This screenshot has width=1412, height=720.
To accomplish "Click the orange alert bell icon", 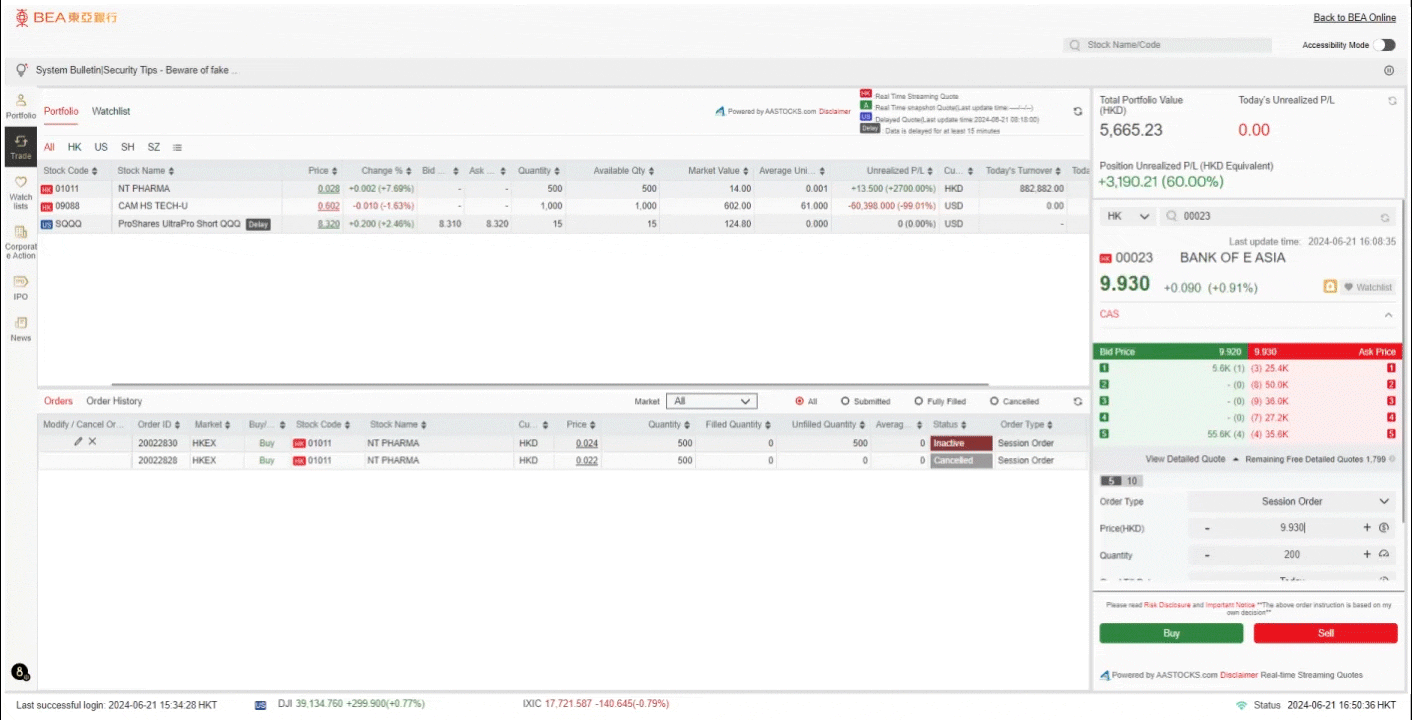I will click(x=1329, y=287).
